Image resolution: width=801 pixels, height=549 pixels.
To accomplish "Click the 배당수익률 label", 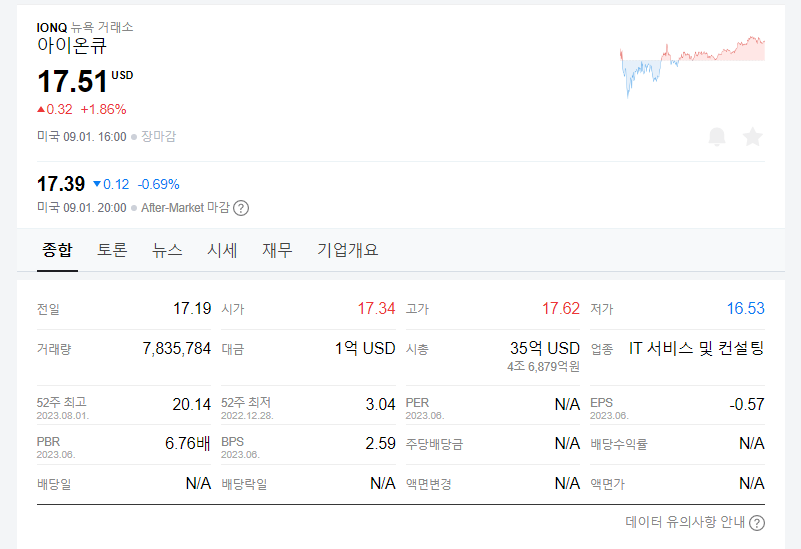I will 619,444.
